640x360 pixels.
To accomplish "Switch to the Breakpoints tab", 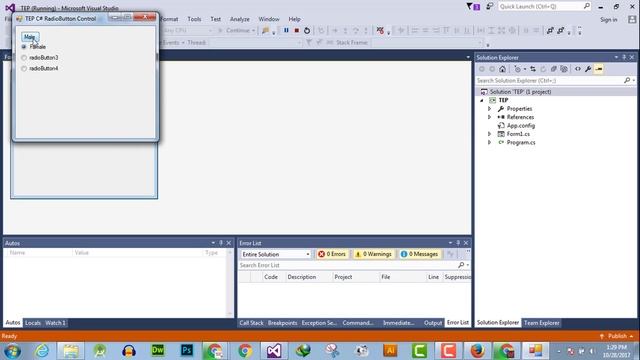I will click(282, 323).
